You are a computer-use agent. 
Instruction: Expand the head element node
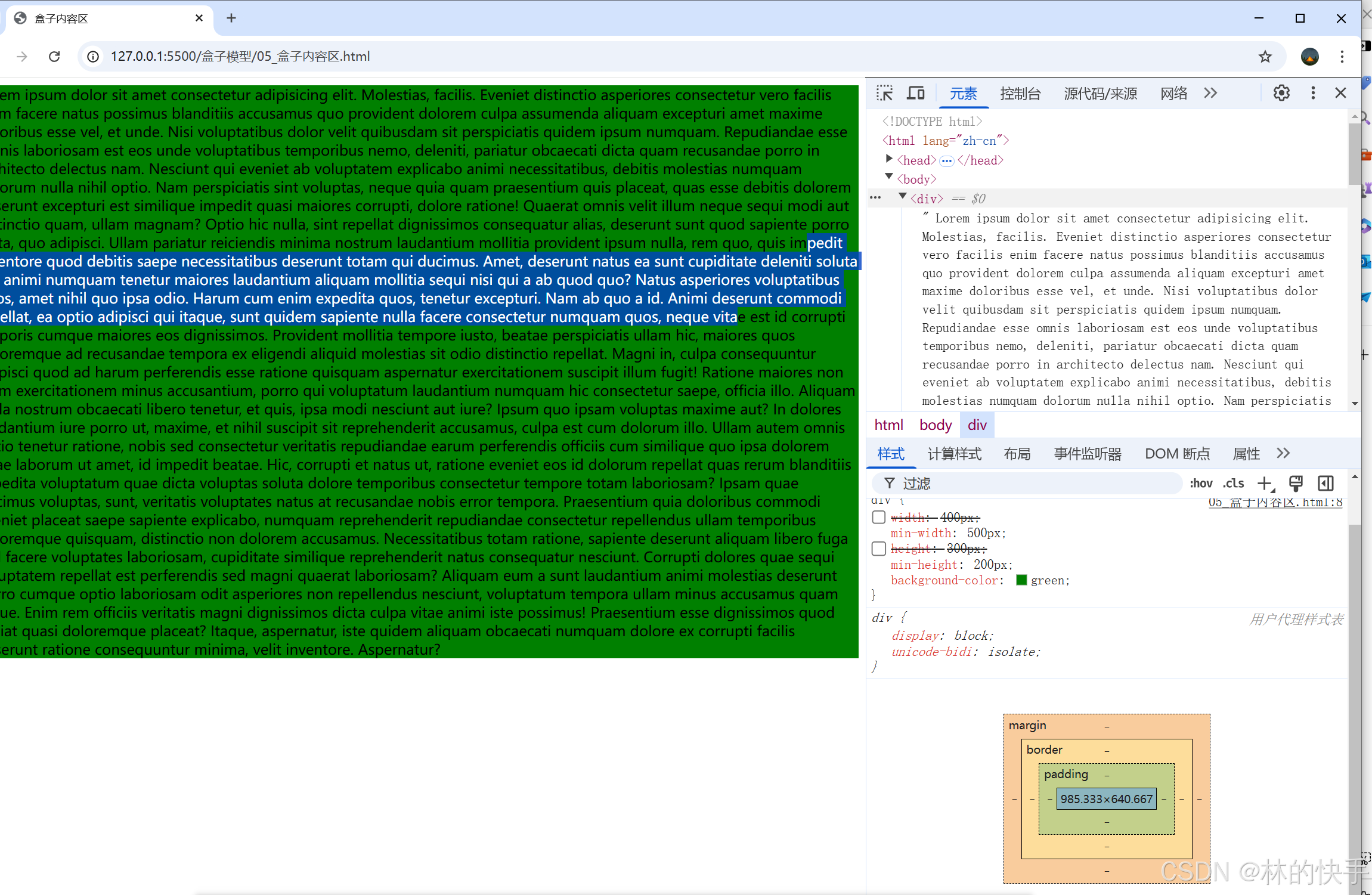888,159
